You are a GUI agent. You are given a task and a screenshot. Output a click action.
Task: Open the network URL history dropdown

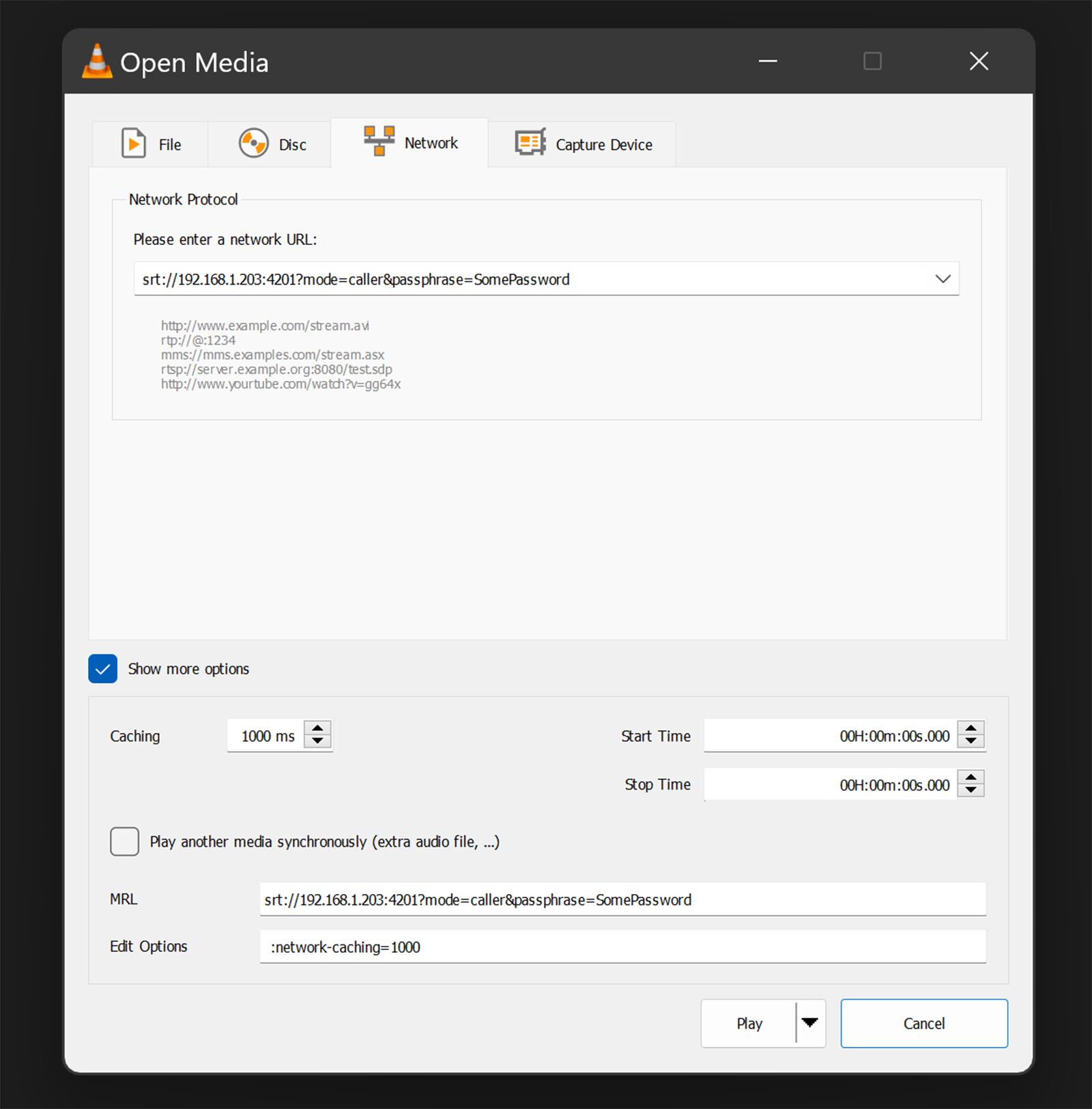pos(943,278)
